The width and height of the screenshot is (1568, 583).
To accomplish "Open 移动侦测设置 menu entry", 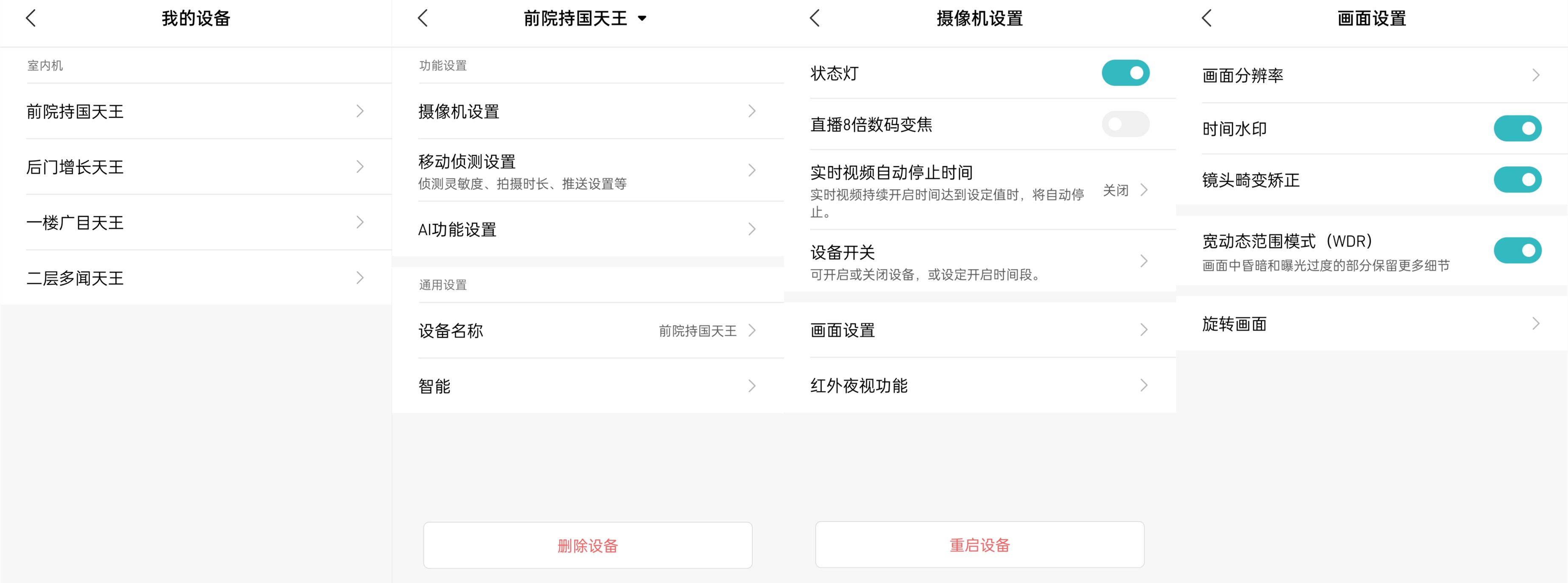I will coord(588,170).
